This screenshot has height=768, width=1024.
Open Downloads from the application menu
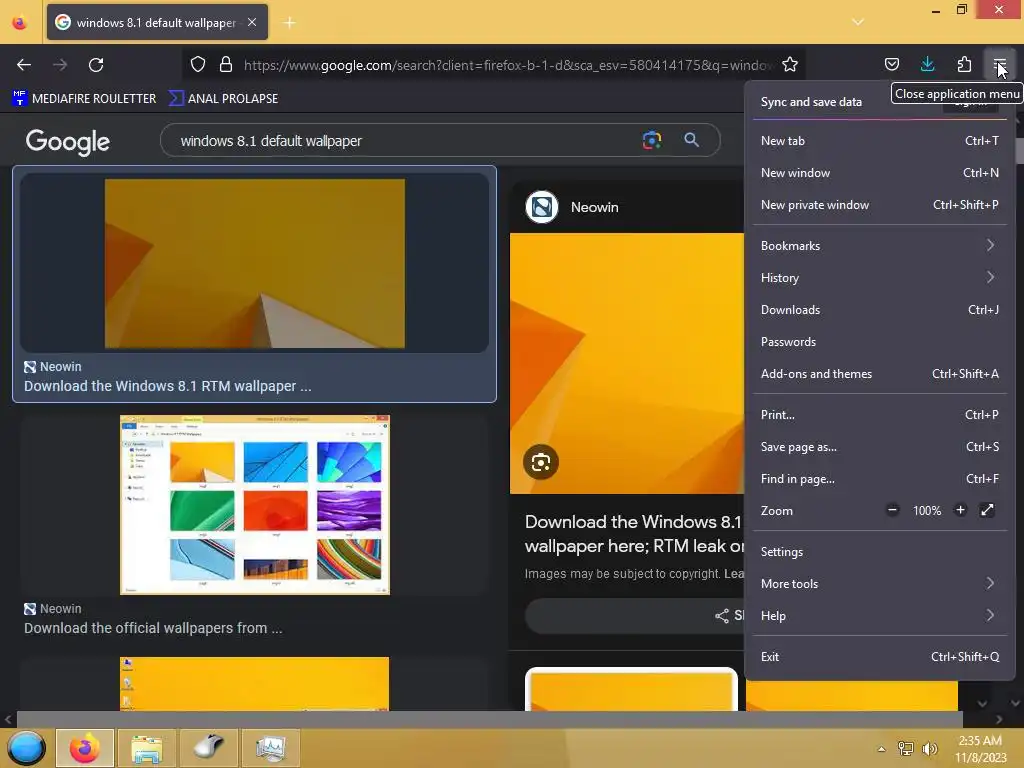[x=880, y=310]
